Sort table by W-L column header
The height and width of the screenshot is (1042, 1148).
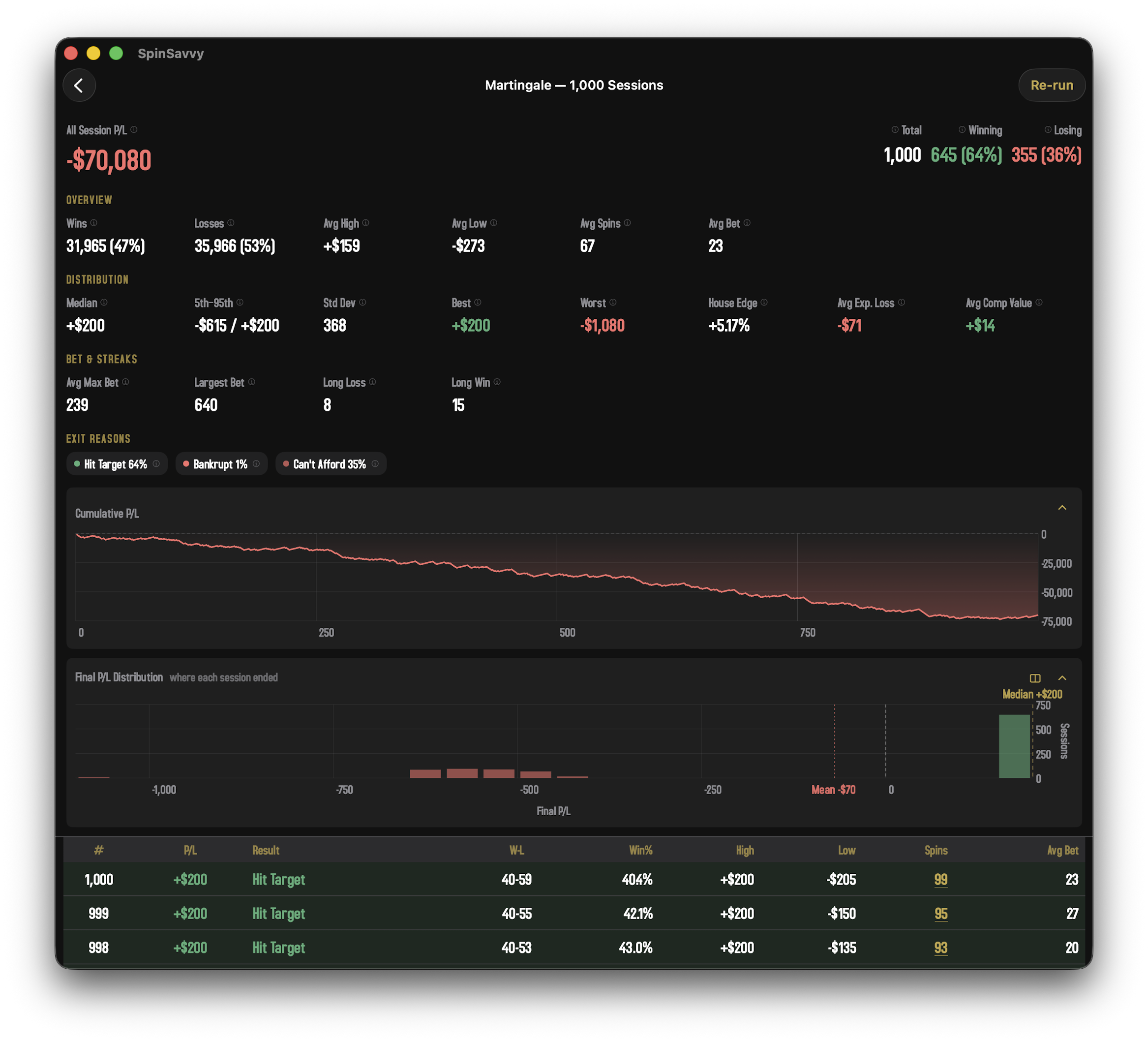[516, 850]
